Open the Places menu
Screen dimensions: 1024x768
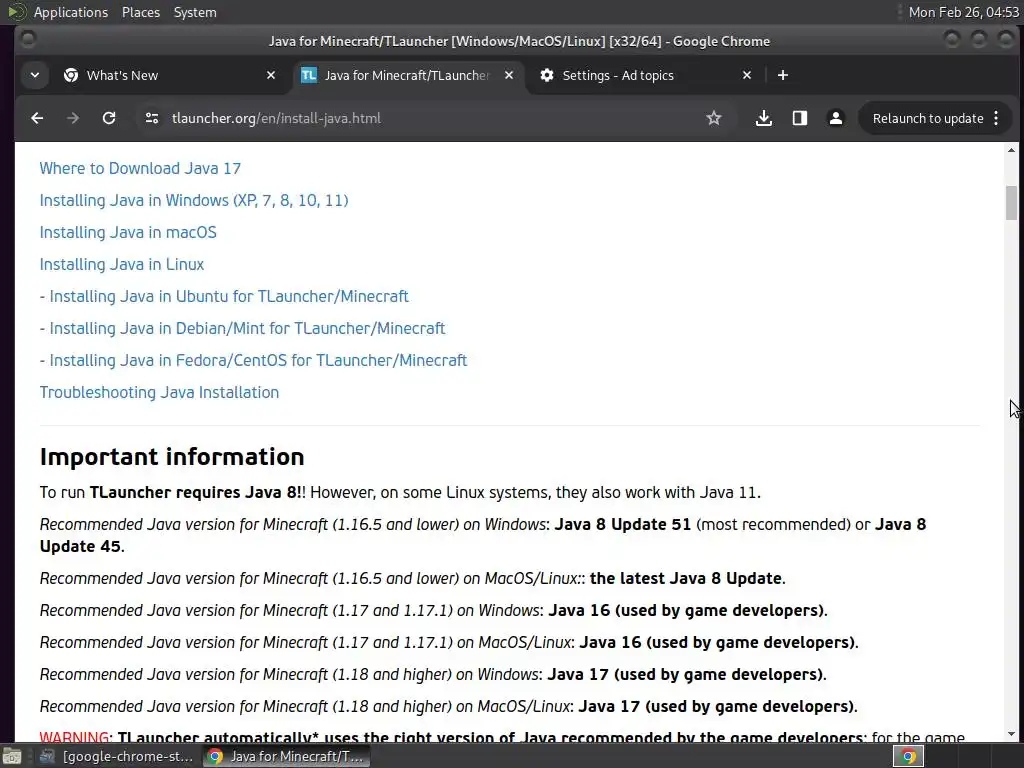coord(140,12)
